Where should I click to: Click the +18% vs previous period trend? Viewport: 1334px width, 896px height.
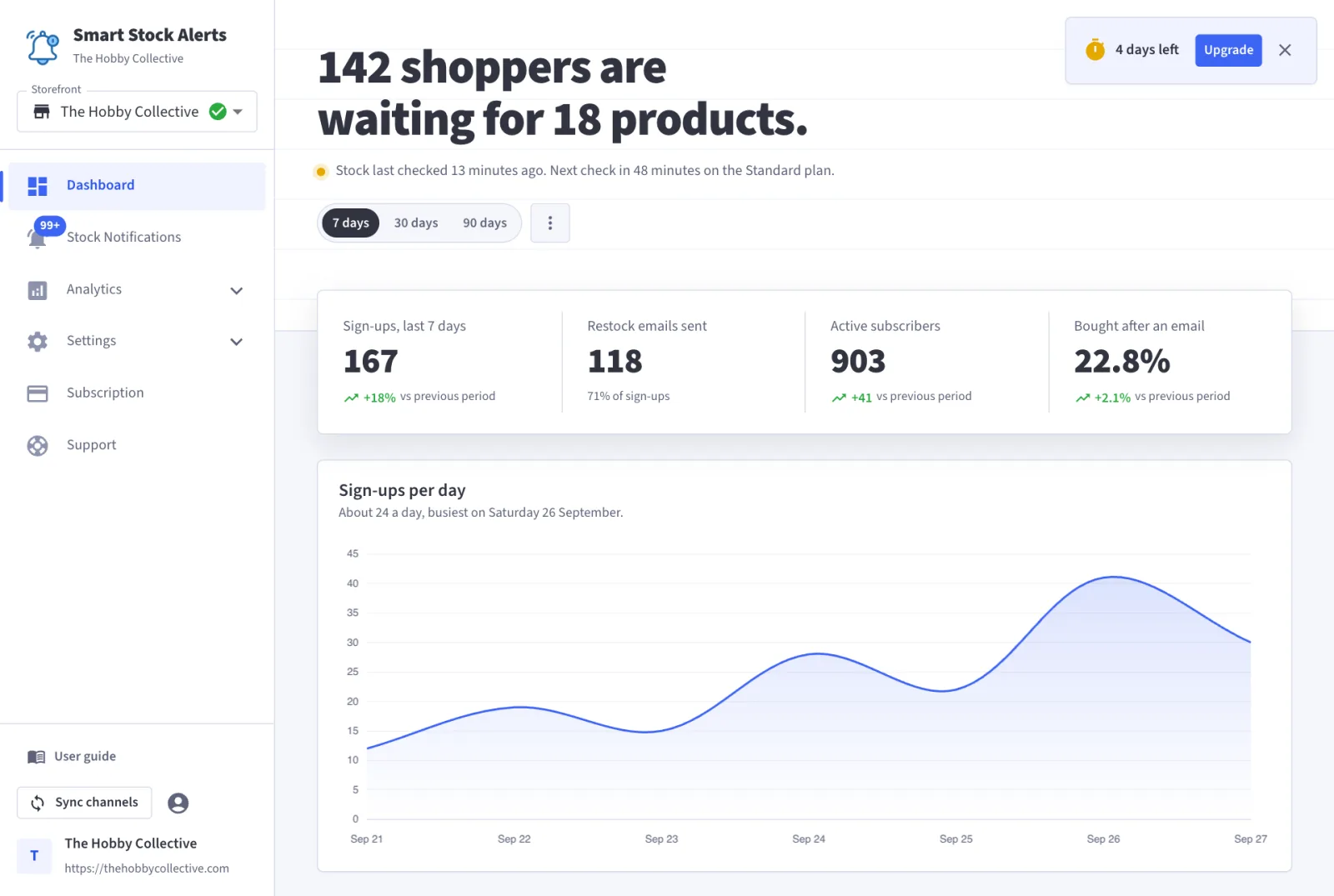(419, 398)
